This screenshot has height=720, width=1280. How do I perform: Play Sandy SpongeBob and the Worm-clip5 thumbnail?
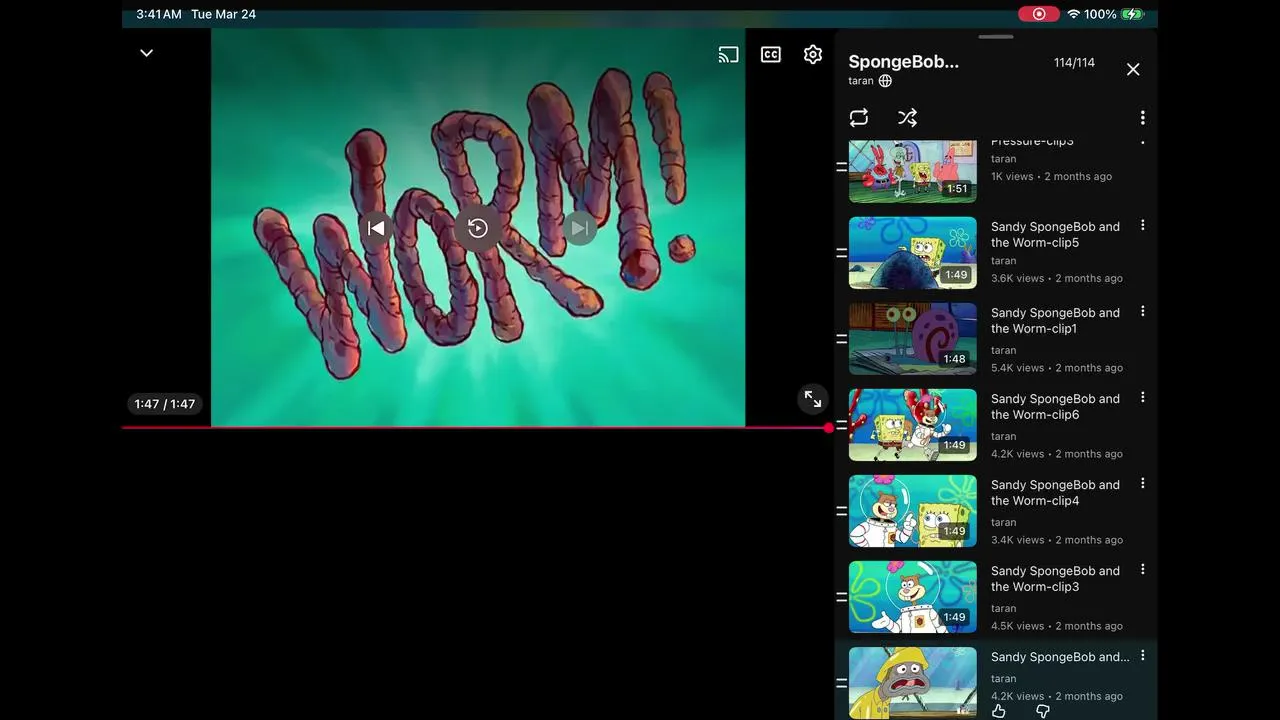913,253
